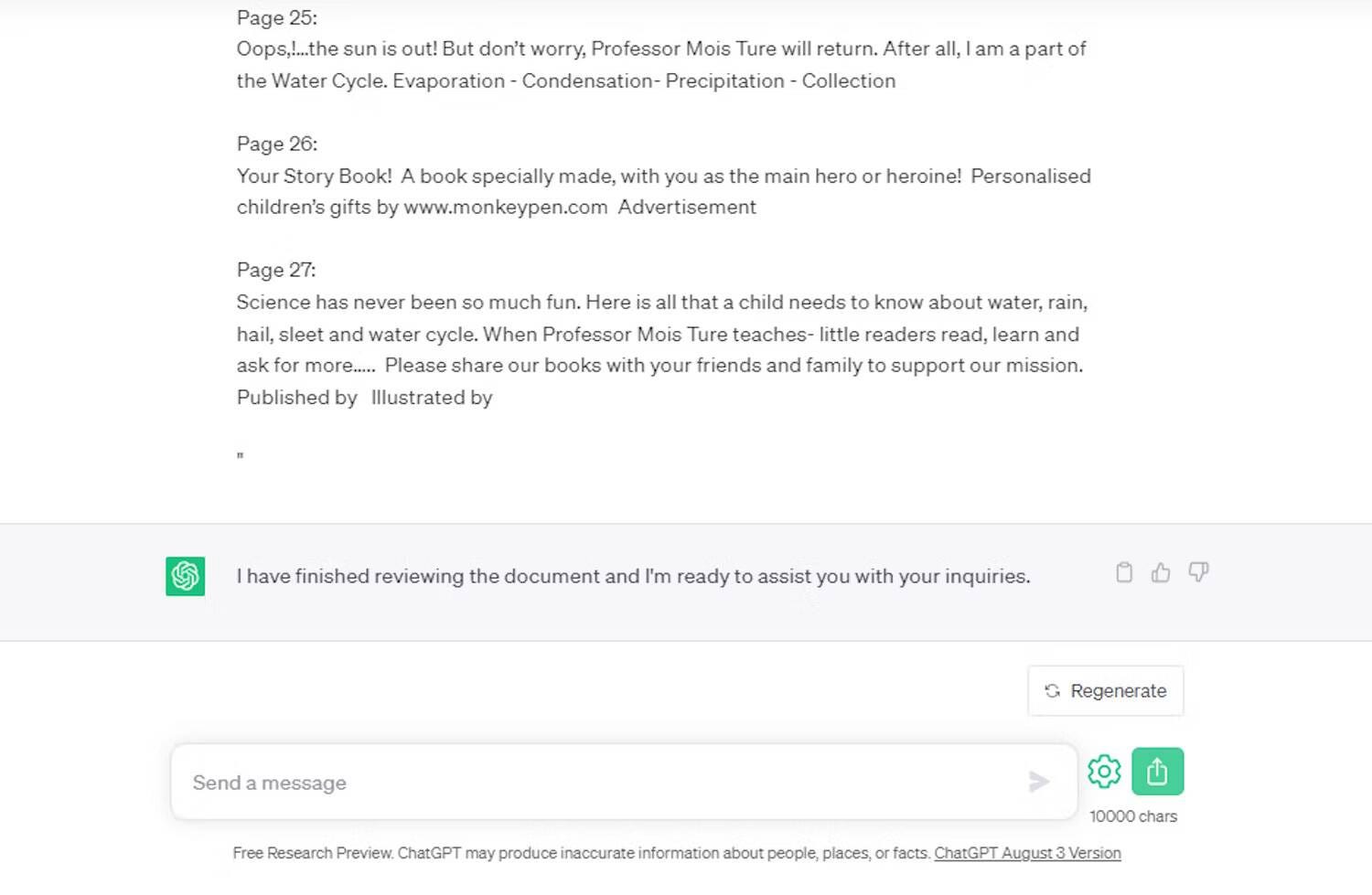Image resolution: width=1372 pixels, height=895 pixels.
Task: Click the Page 25 heading
Action: [x=277, y=17]
